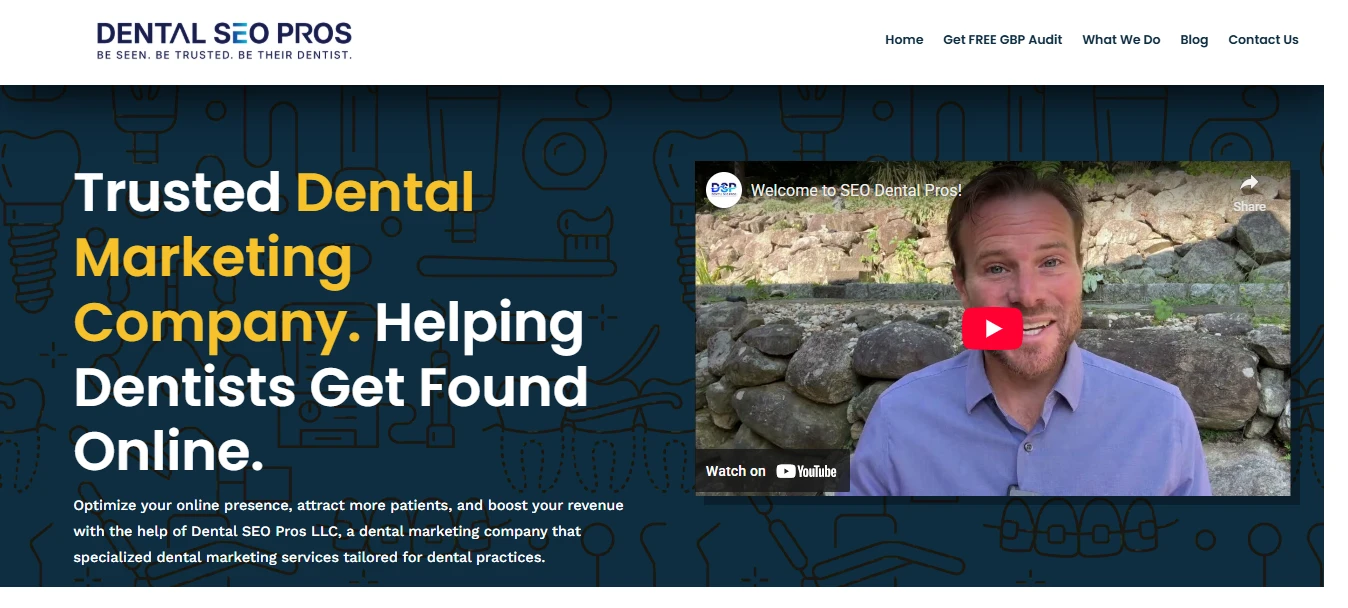Click the Share label under the arrow

tap(1249, 207)
